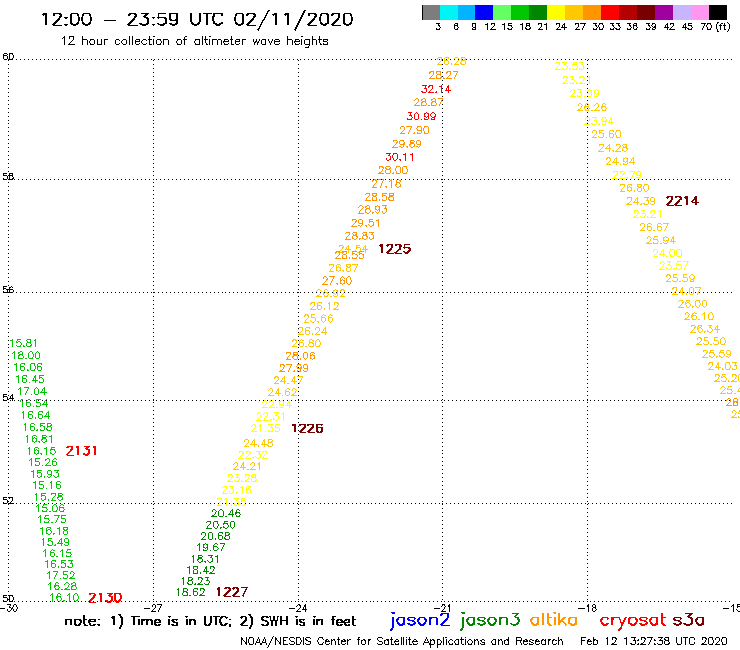Select the pass time label 1227
The height and width of the screenshot is (650, 740).
(232, 592)
